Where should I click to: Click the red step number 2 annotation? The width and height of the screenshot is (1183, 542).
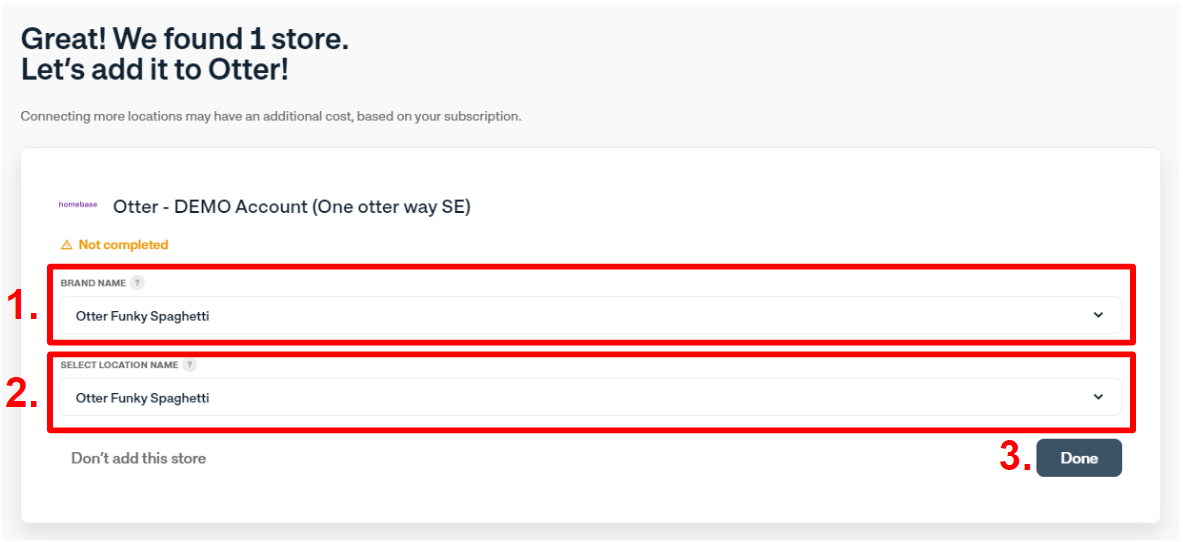pyautogui.click(x=23, y=393)
